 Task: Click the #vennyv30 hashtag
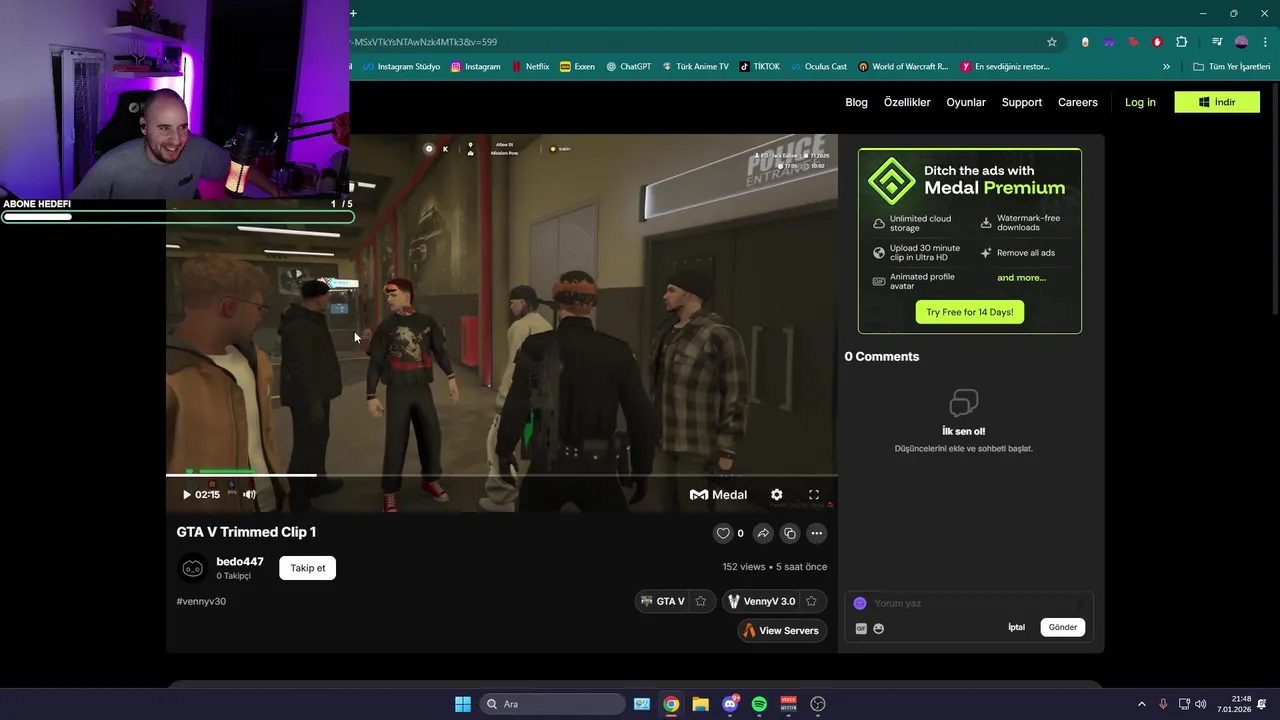coord(201,601)
